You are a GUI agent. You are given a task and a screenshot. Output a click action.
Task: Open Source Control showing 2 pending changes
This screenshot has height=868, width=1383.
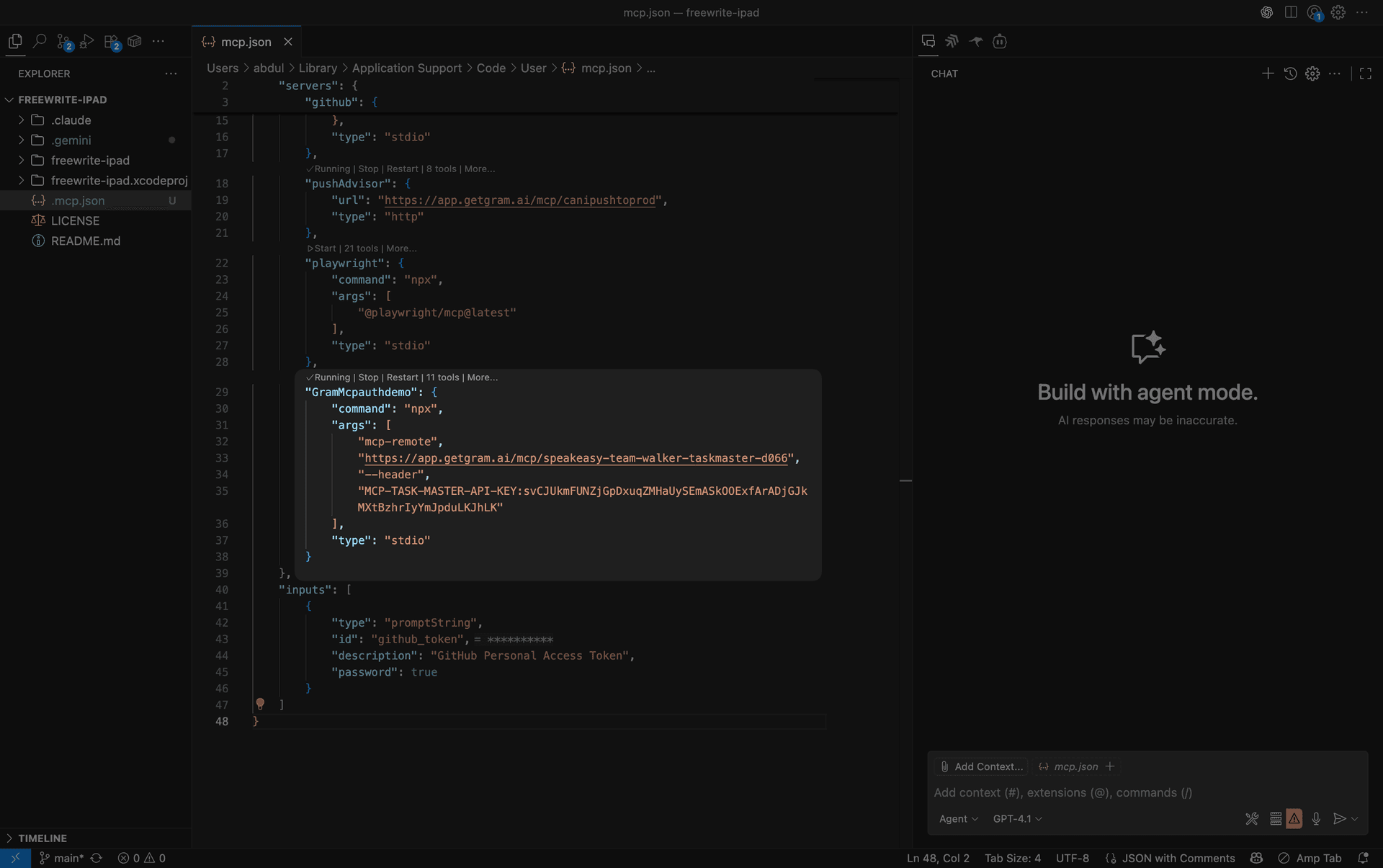point(65,41)
